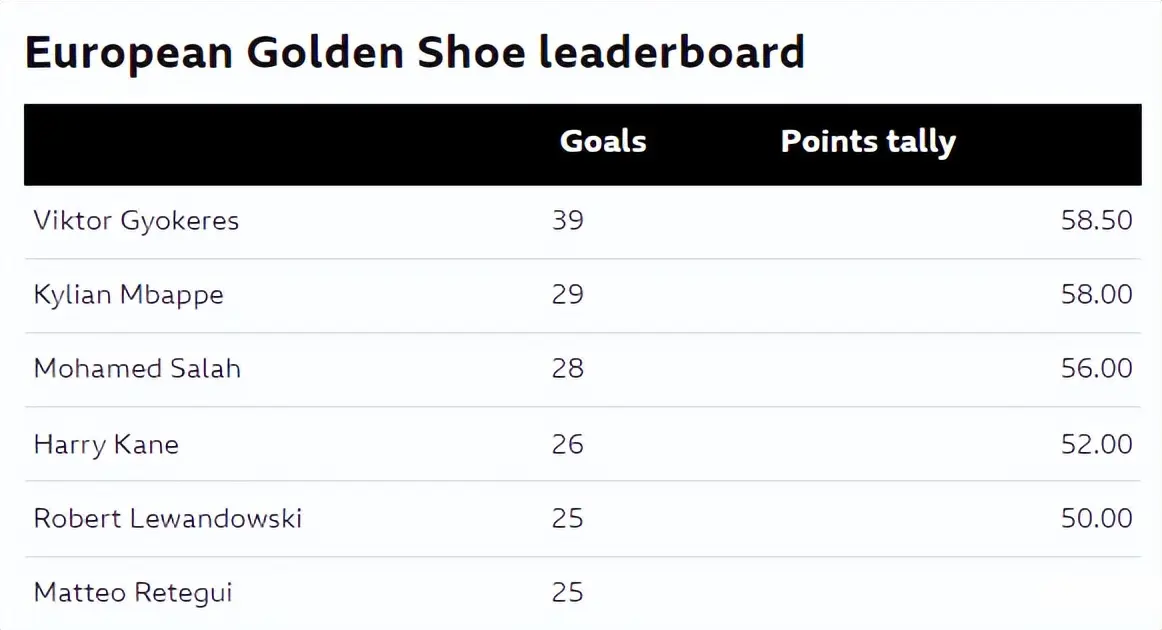The height and width of the screenshot is (630, 1162).
Task: Click the Matteo Retegui name
Action: click(133, 592)
